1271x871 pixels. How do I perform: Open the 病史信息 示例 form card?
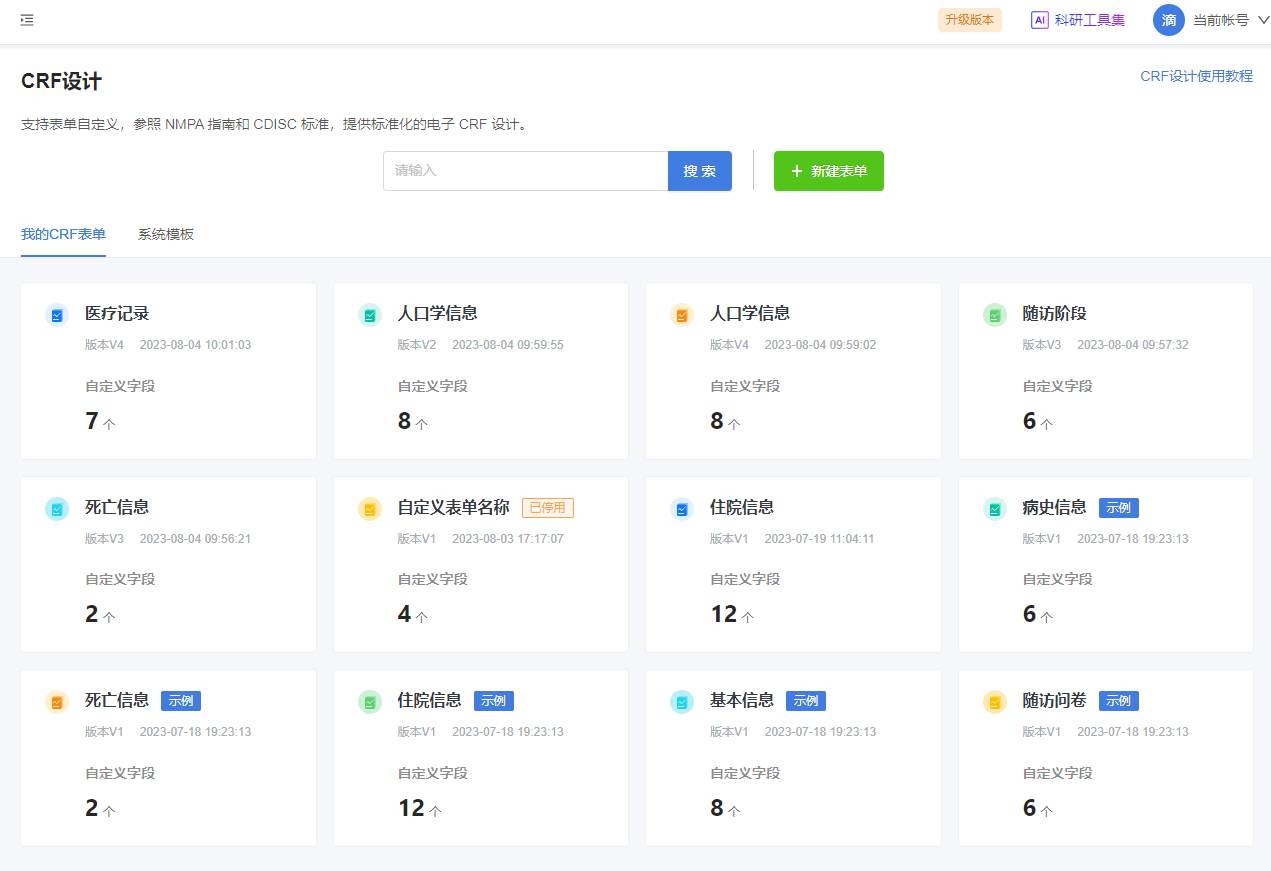[1105, 564]
